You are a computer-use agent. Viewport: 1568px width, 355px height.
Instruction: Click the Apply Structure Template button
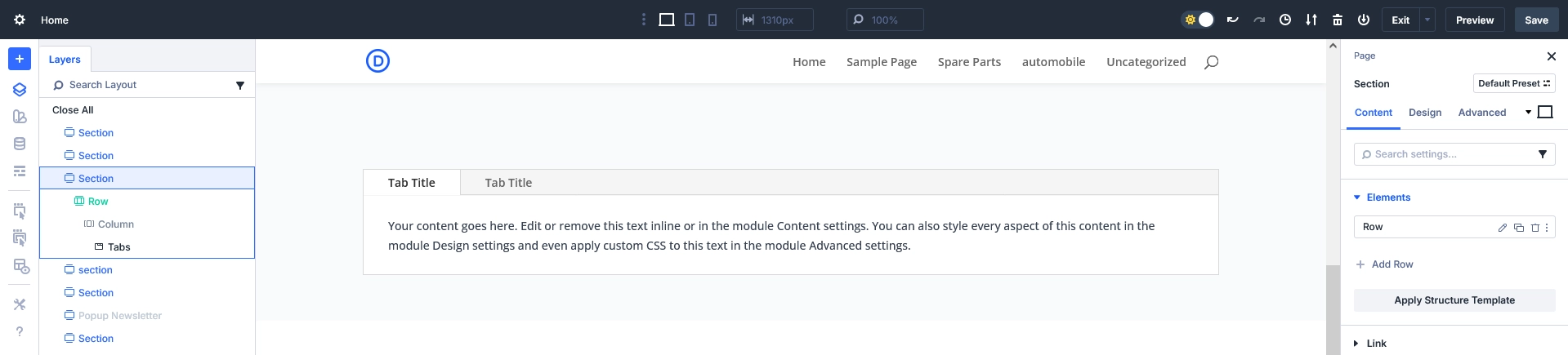(1454, 300)
